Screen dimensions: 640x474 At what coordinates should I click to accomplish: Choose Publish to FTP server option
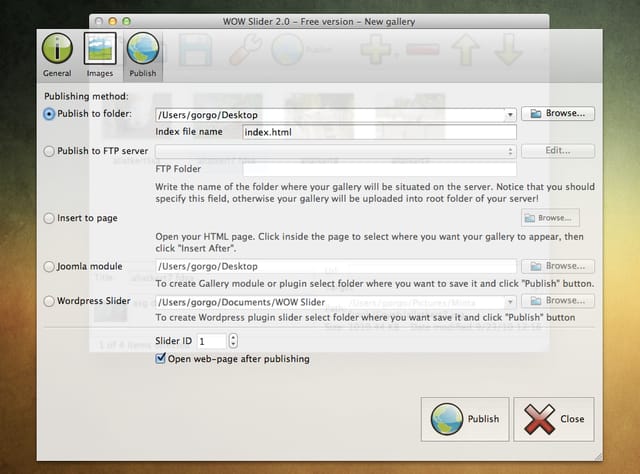(49, 151)
